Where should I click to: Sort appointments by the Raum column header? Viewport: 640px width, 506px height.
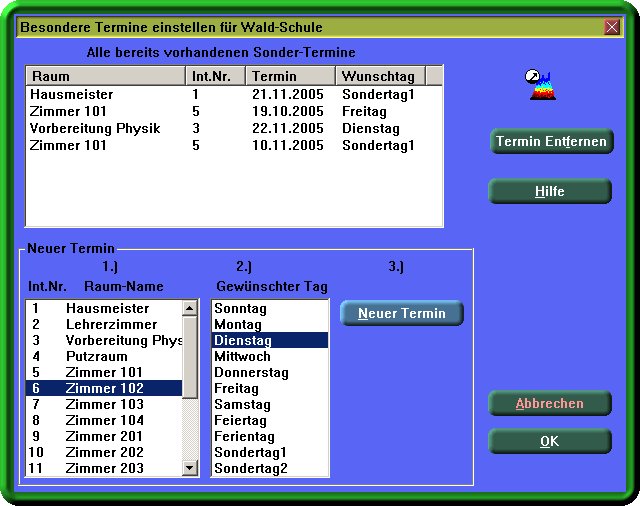[105, 76]
